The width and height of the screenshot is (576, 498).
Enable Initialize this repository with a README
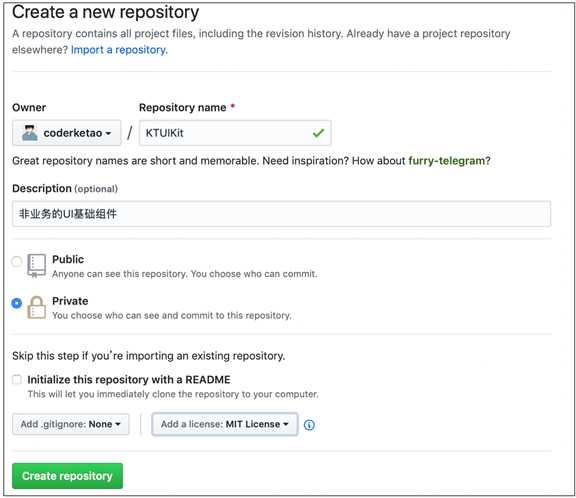tap(17, 379)
